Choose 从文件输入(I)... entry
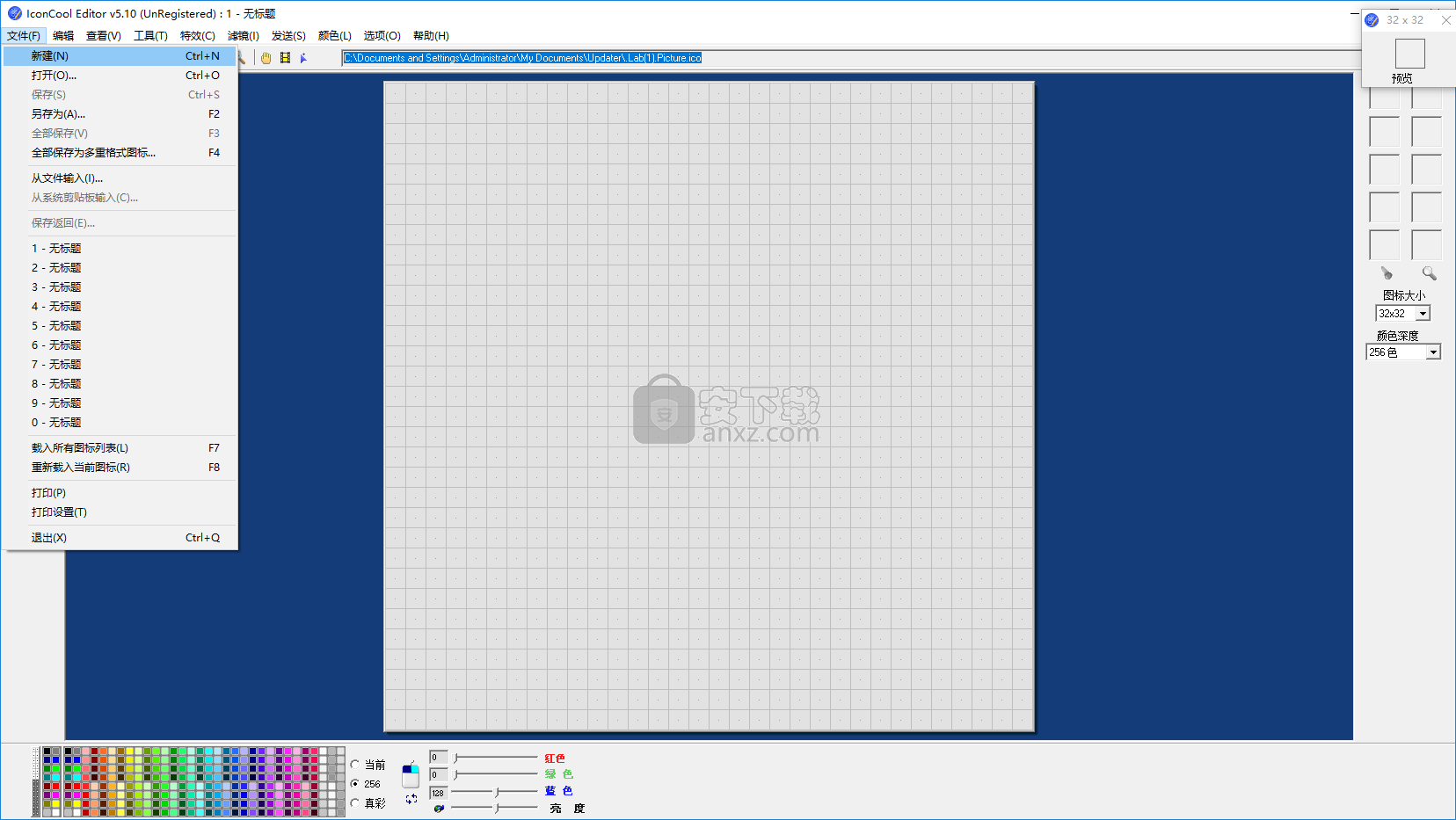 tap(120, 178)
